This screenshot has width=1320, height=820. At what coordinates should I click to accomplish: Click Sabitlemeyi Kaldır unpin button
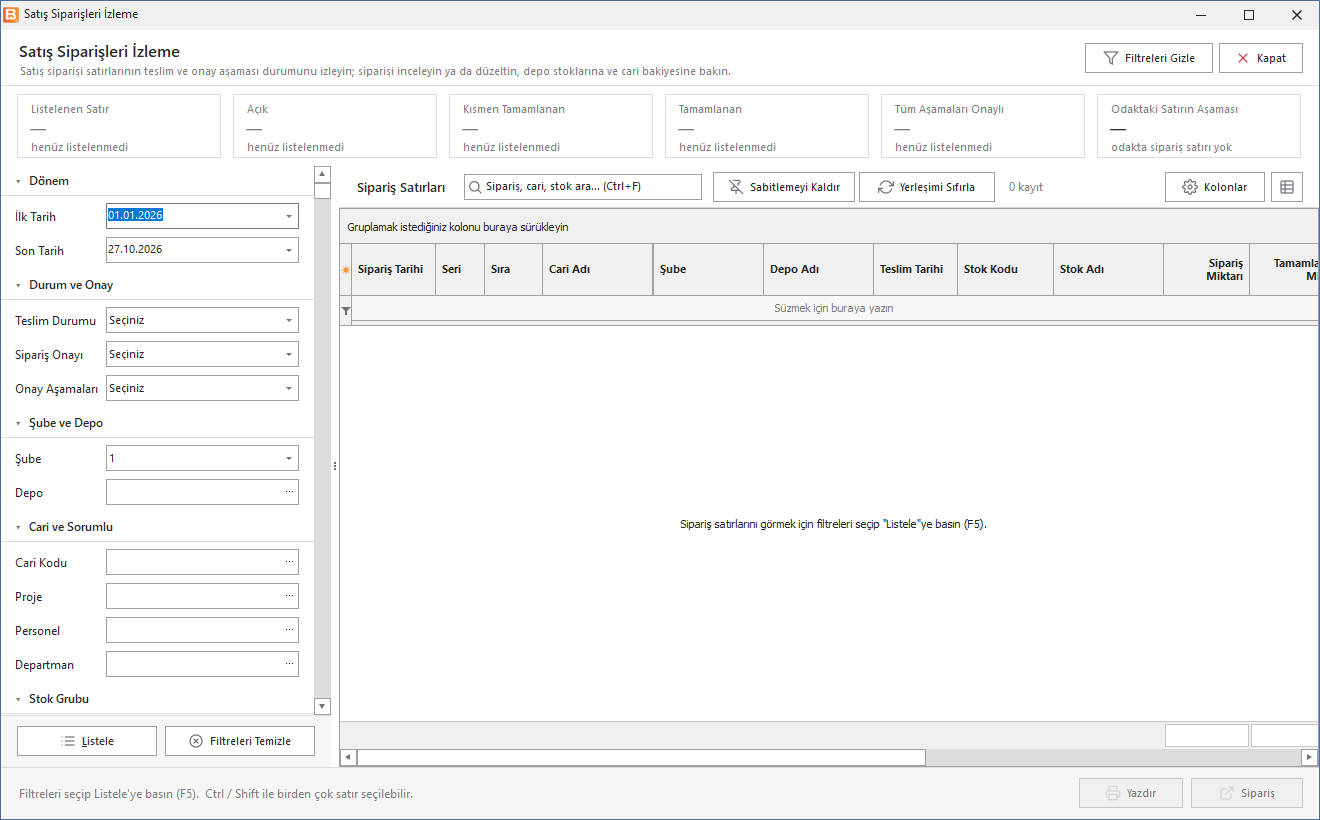[x=784, y=187]
